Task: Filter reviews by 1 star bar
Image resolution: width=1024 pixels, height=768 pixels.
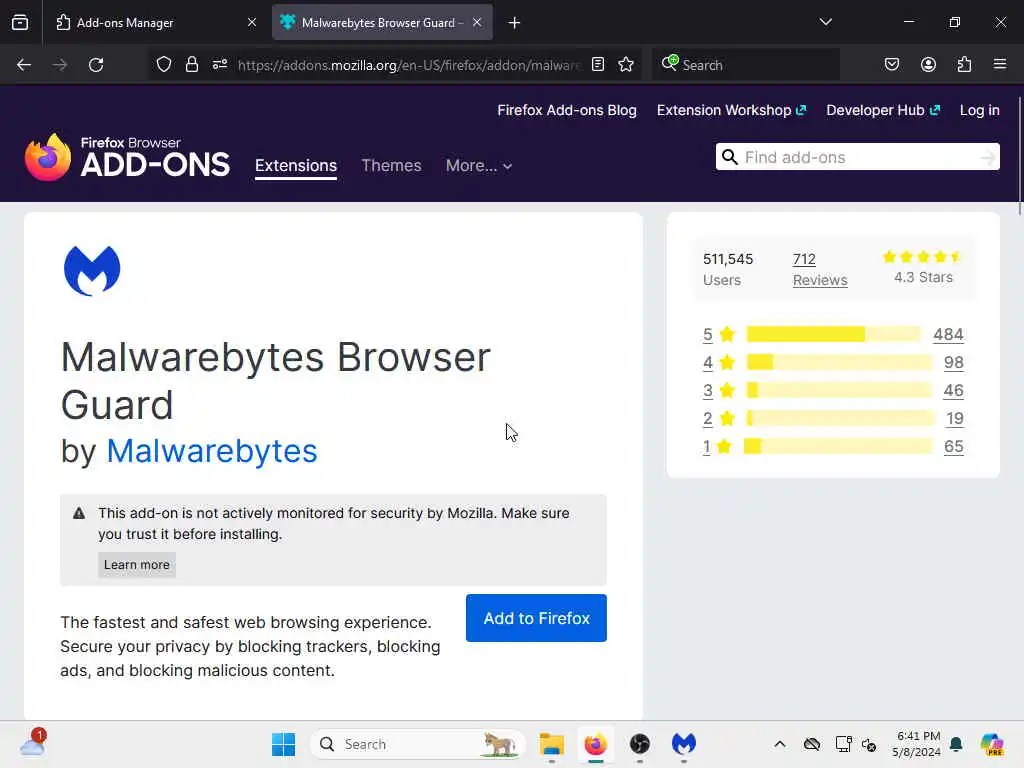Action: 838,447
